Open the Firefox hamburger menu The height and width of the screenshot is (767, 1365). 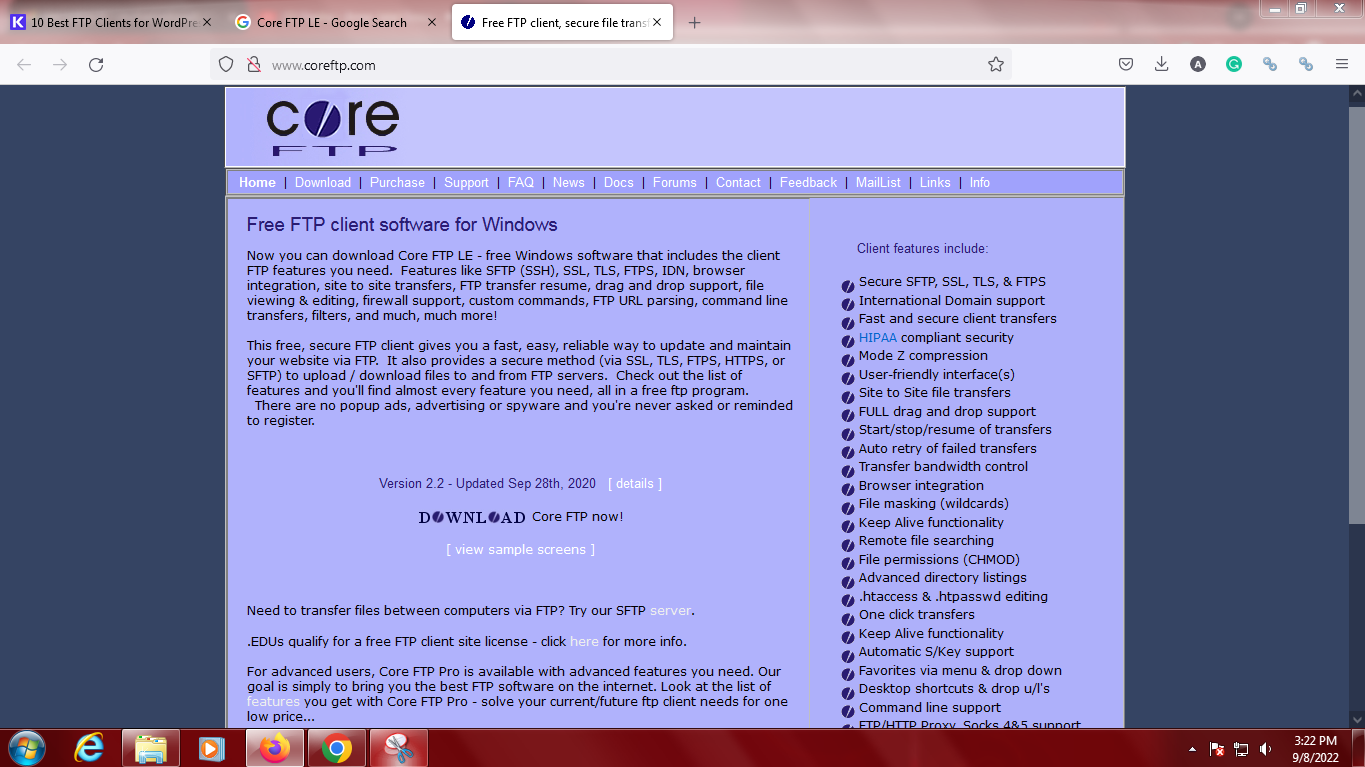1342,64
